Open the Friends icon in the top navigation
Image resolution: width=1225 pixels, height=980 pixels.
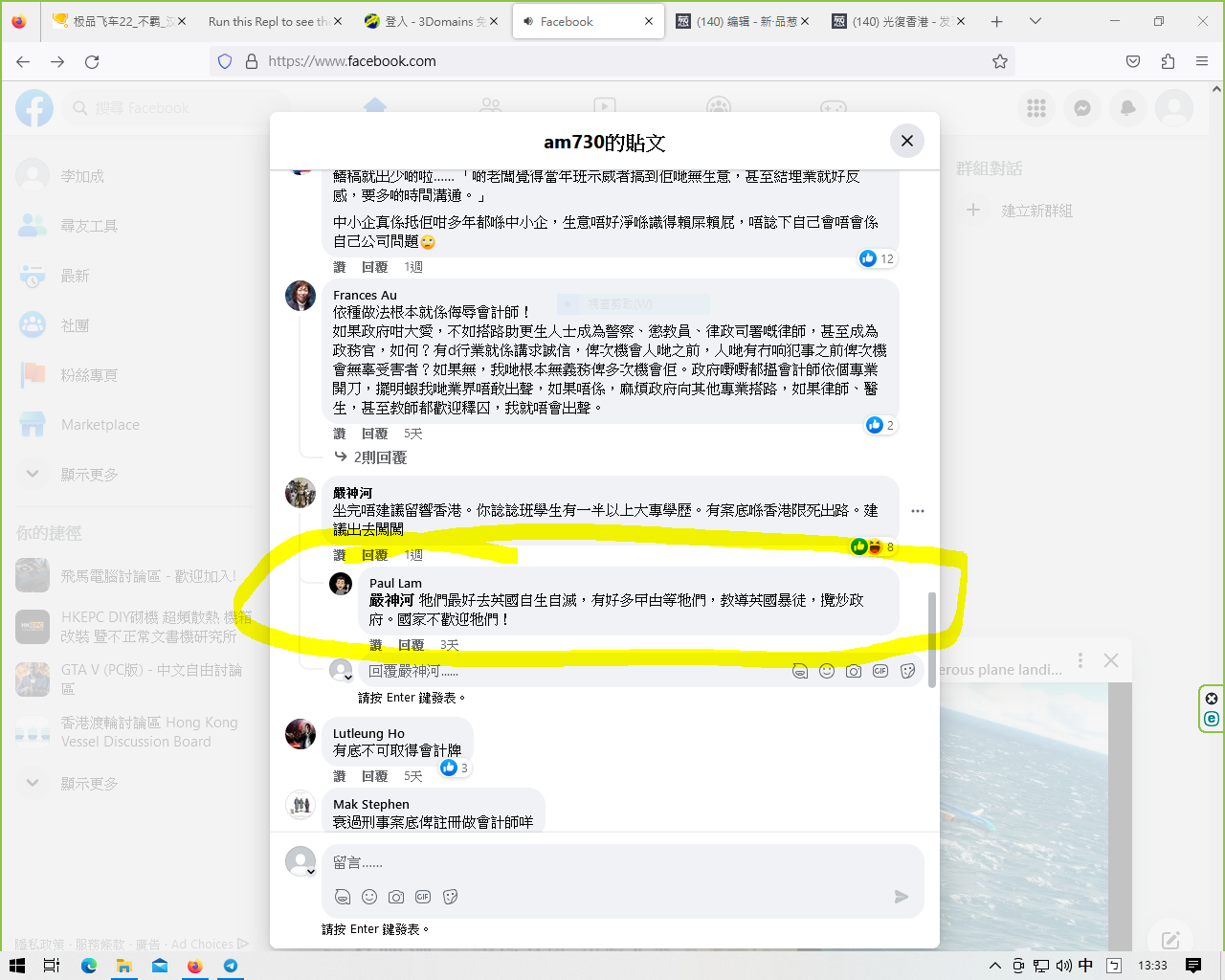[491, 106]
